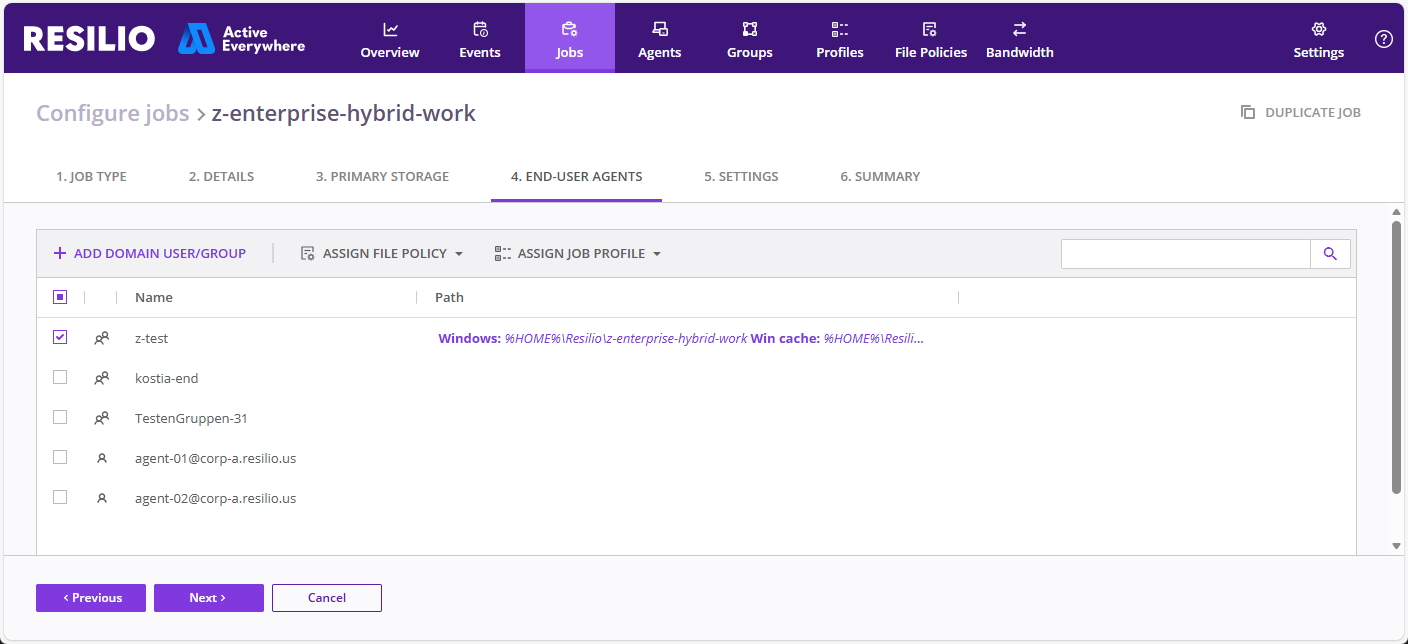Uncheck the z-test row checkbox
This screenshot has height=644, width=1408.
[60, 337]
